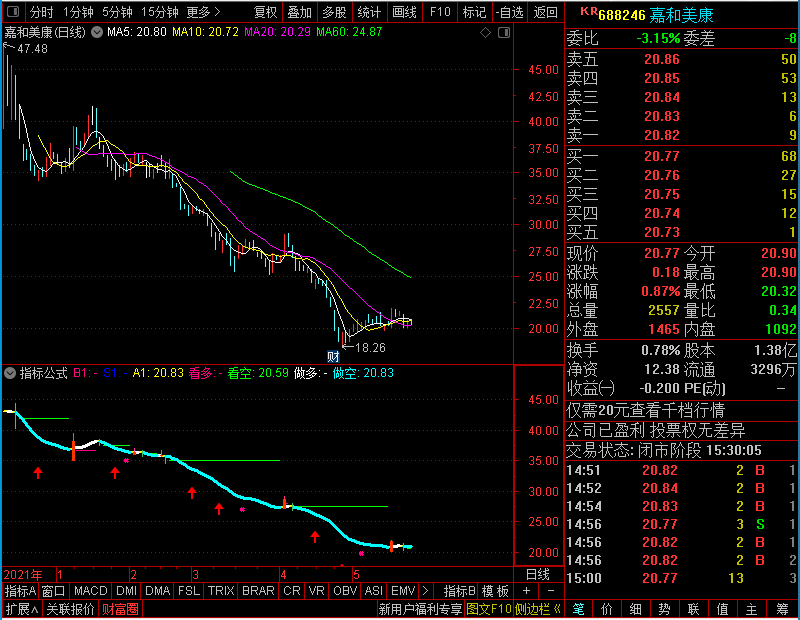Screen dimensions: 800x620
Task: Click the 指标A tab
Action: [x=20, y=591]
